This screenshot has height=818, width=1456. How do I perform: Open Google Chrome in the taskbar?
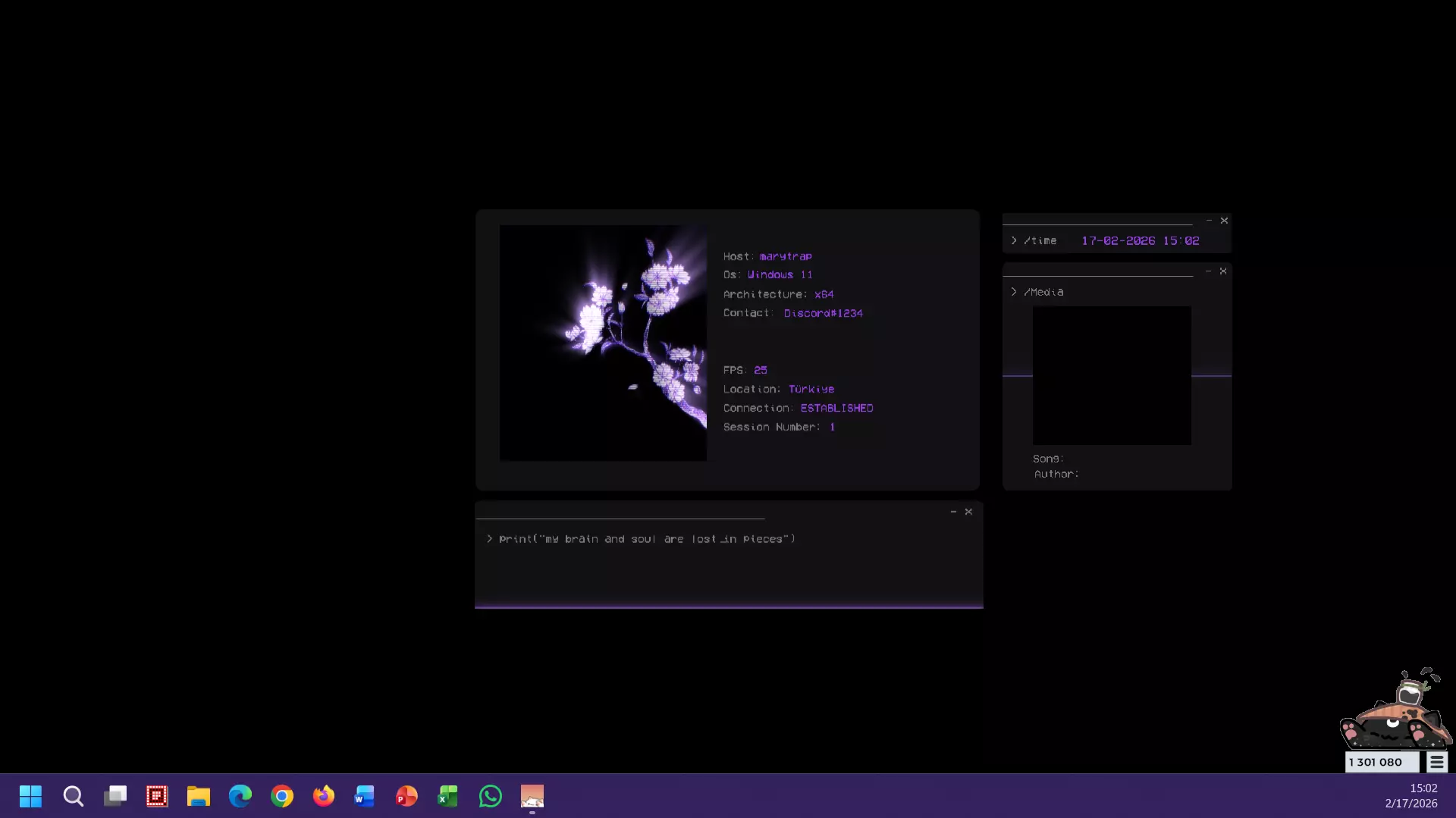[x=282, y=796]
